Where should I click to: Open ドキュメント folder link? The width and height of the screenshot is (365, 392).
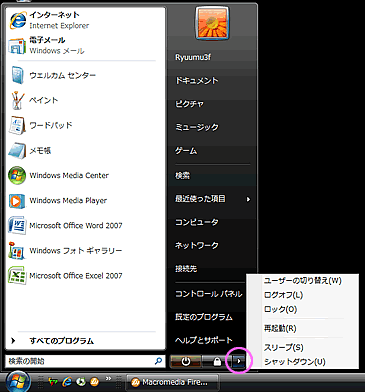pos(197,81)
